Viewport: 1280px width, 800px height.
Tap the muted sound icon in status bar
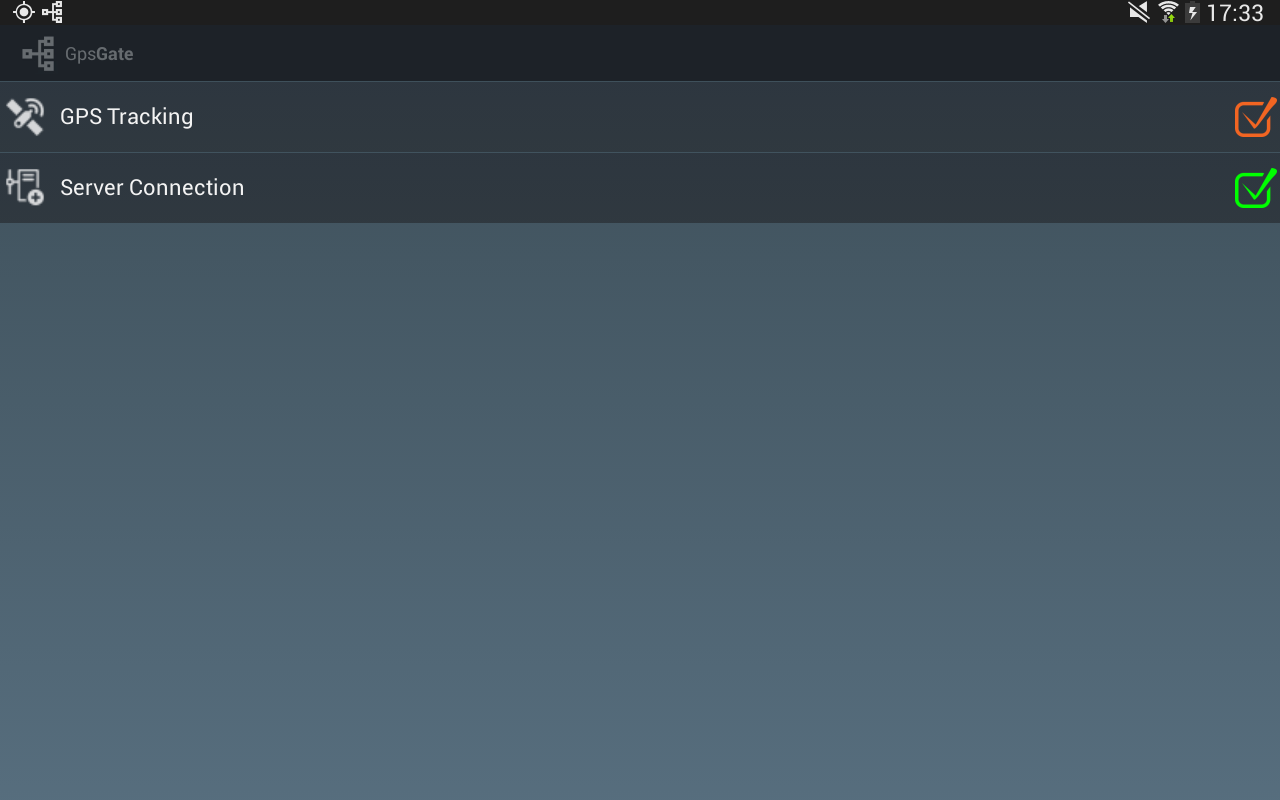point(1138,12)
